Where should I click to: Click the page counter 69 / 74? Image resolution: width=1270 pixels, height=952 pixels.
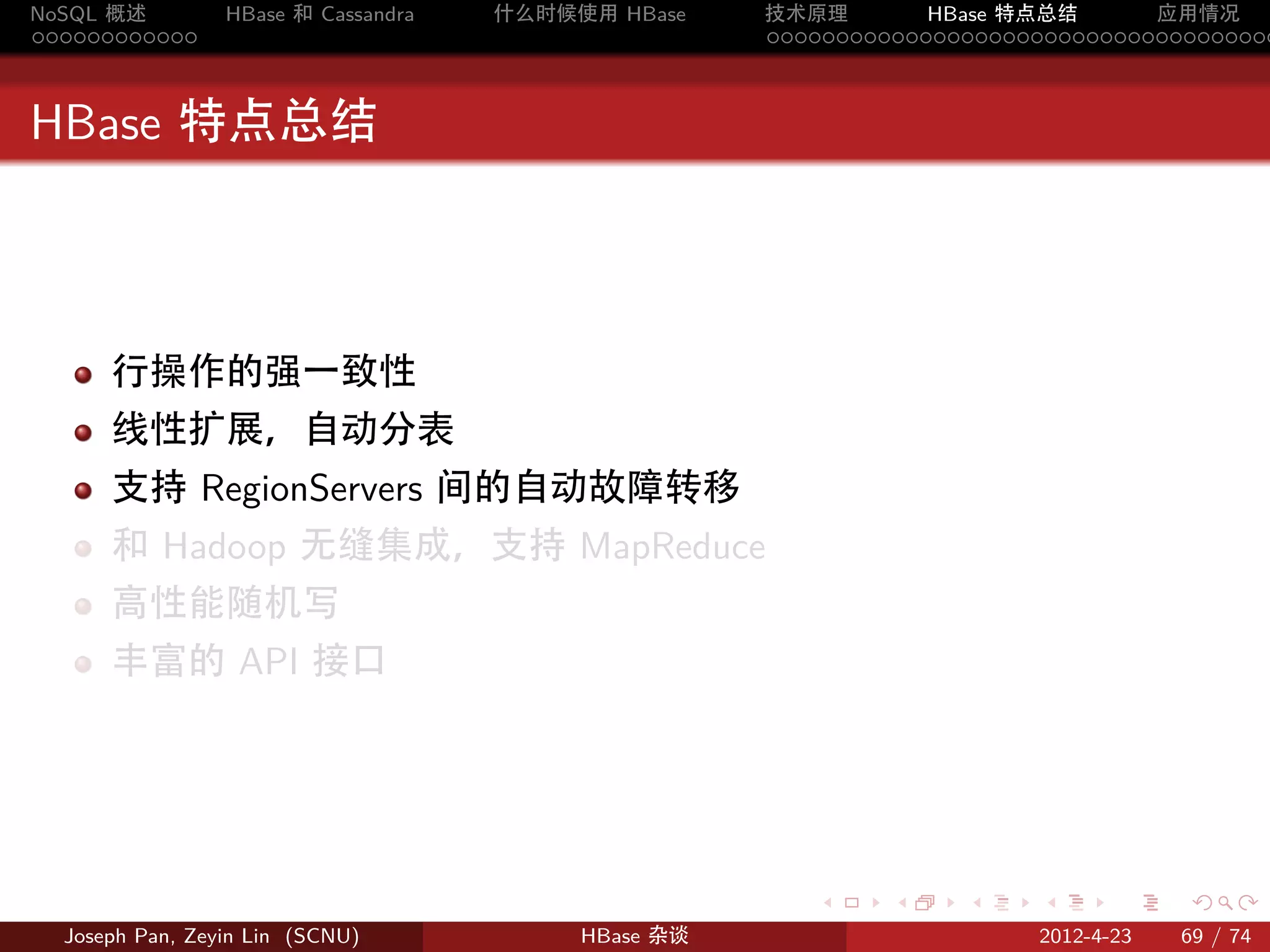(x=1216, y=936)
